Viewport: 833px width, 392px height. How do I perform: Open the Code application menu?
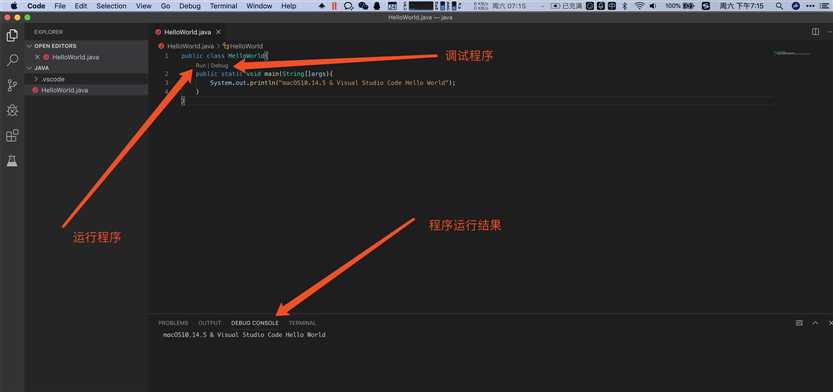point(36,6)
